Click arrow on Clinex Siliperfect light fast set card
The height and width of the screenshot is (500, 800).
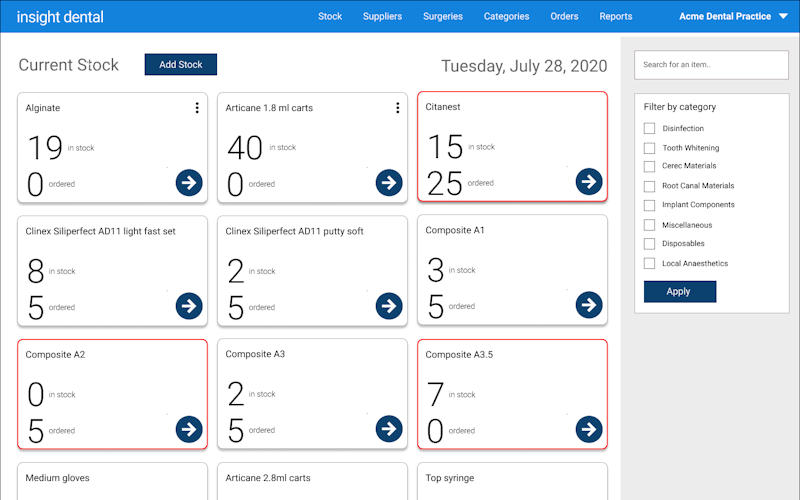(189, 306)
